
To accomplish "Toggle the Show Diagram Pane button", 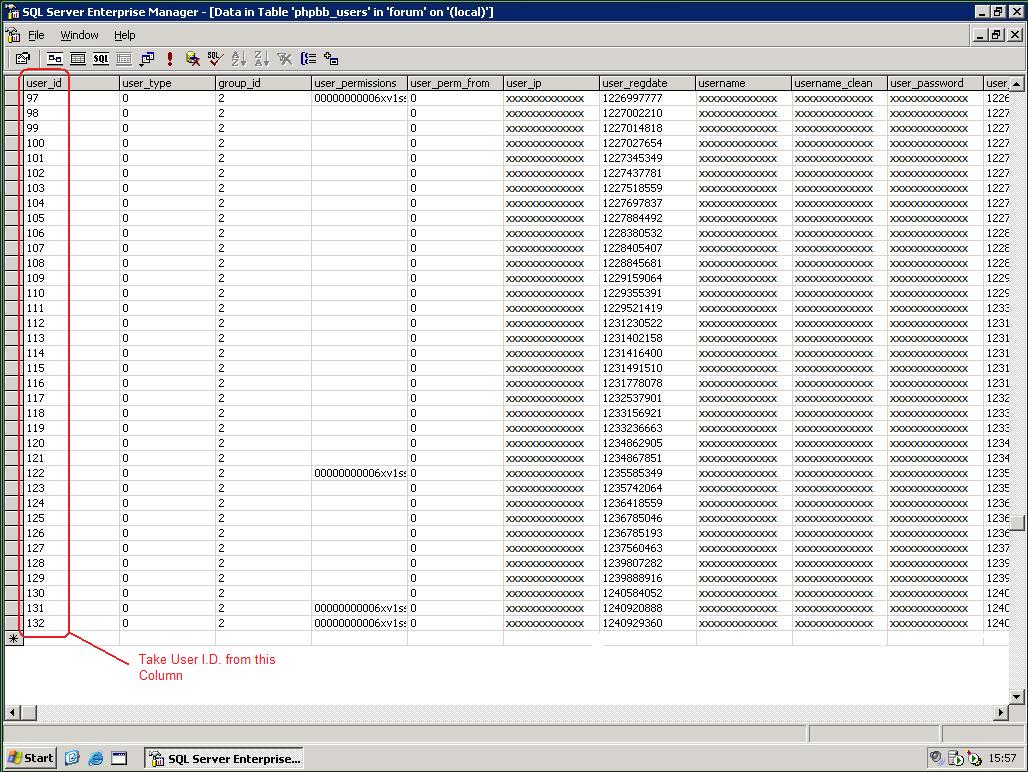I will pyautogui.click(x=55, y=59).
